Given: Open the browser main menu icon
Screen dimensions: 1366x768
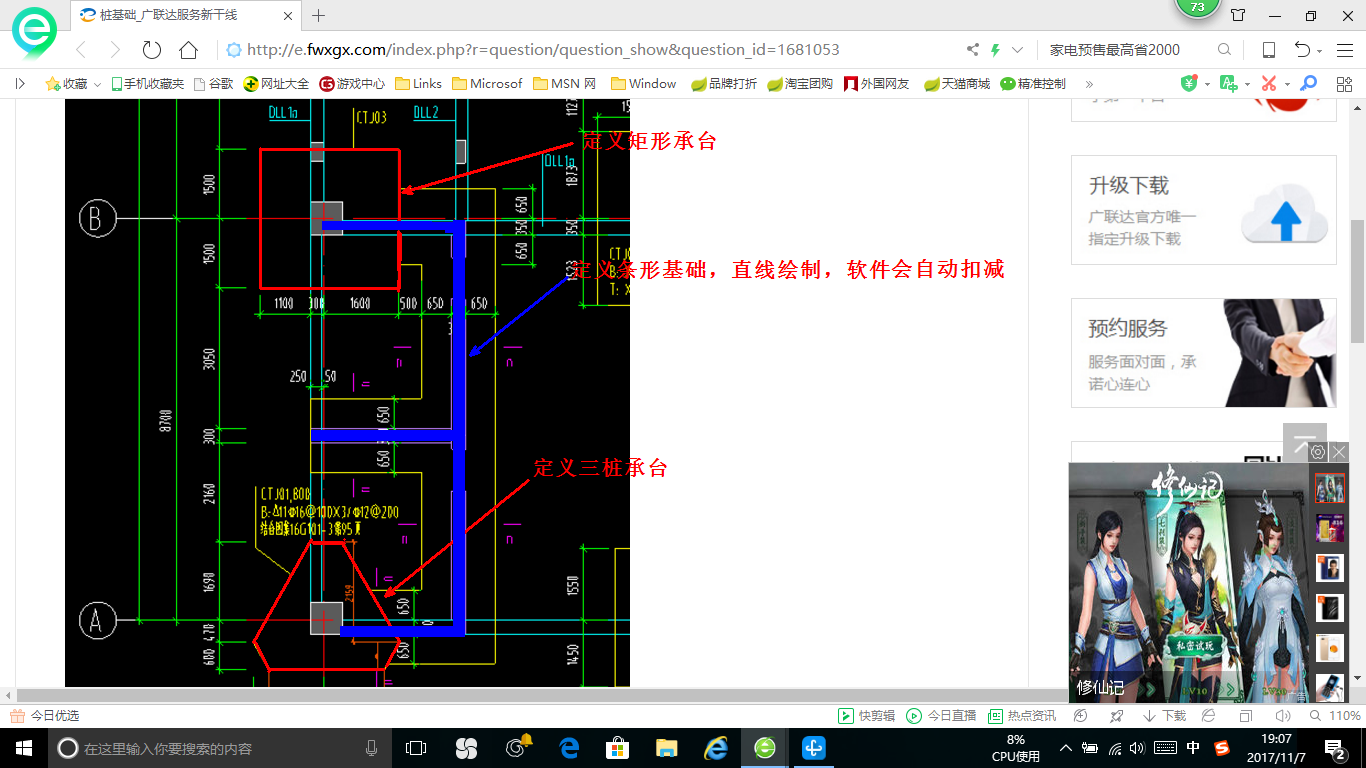Looking at the screenshot, I should [x=1345, y=49].
